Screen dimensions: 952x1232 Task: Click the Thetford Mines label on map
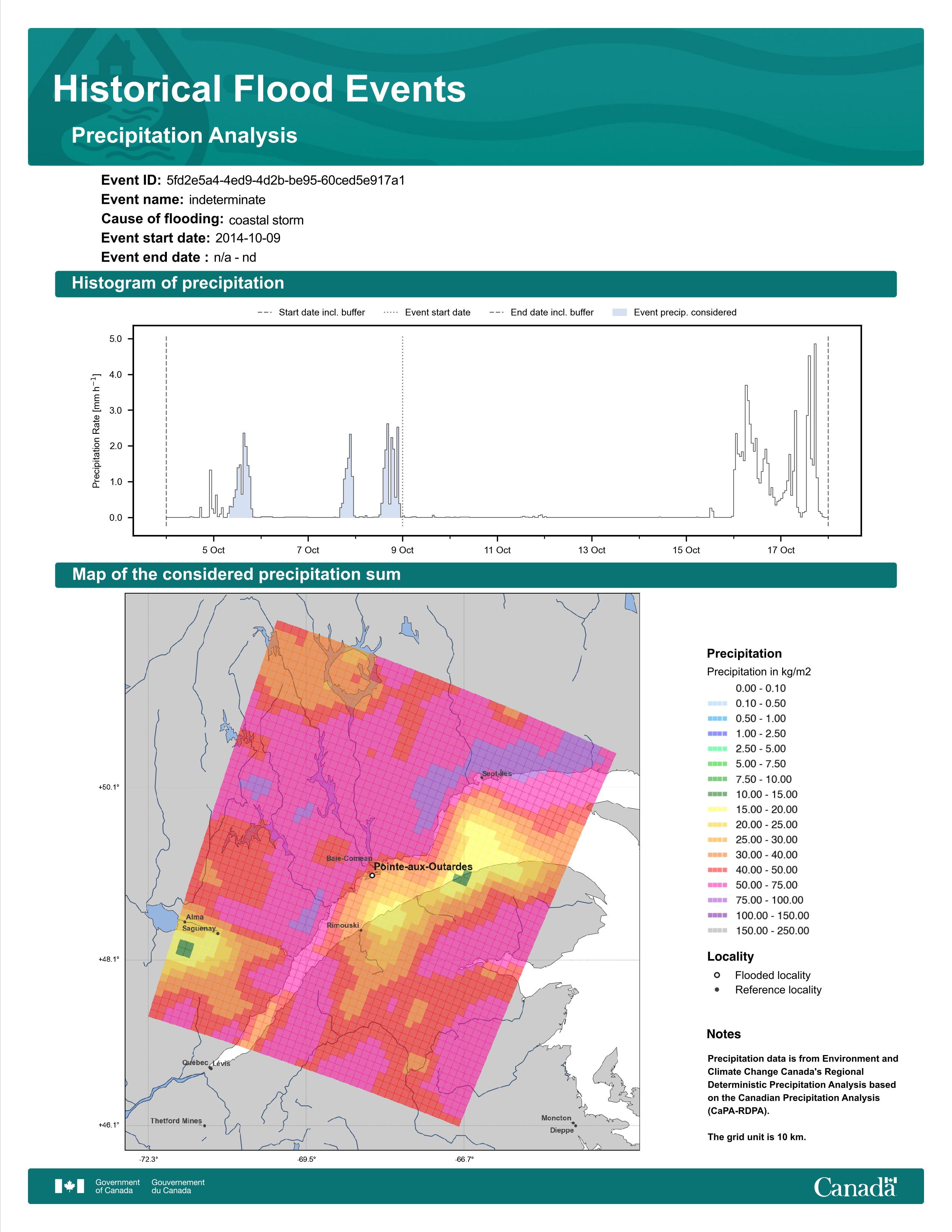click(x=176, y=1121)
